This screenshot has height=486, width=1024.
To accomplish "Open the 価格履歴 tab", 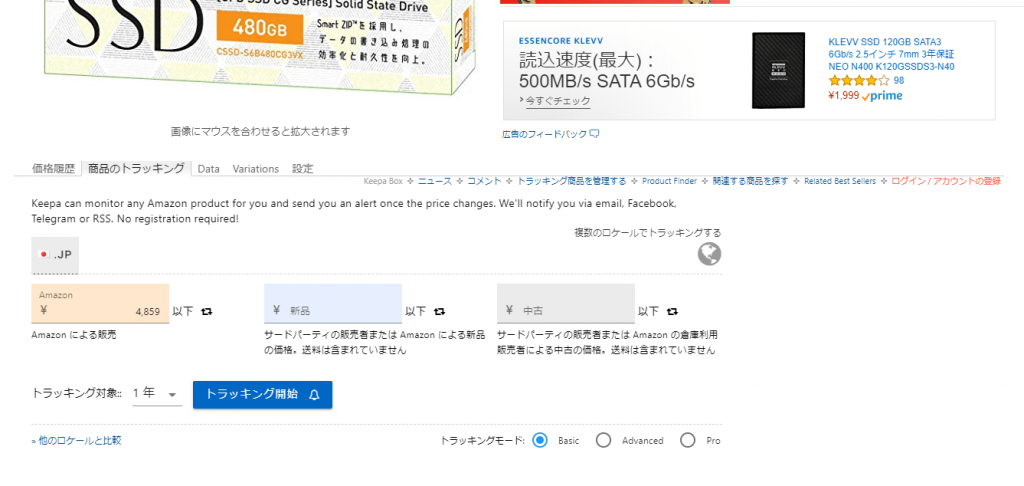I will tap(54, 169).
